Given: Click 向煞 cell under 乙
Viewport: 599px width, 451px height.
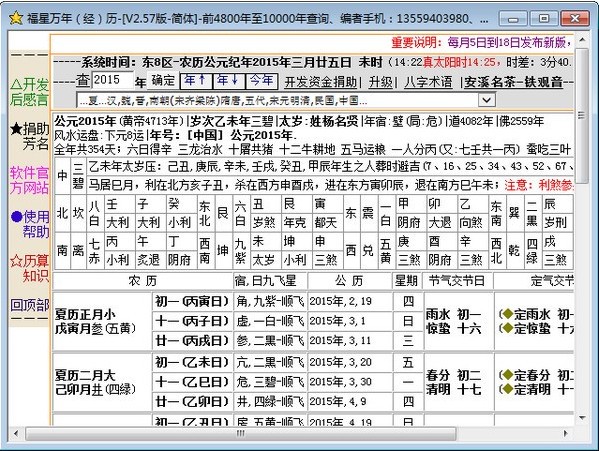Looking at the screenshot, I should tap(473, 222).
